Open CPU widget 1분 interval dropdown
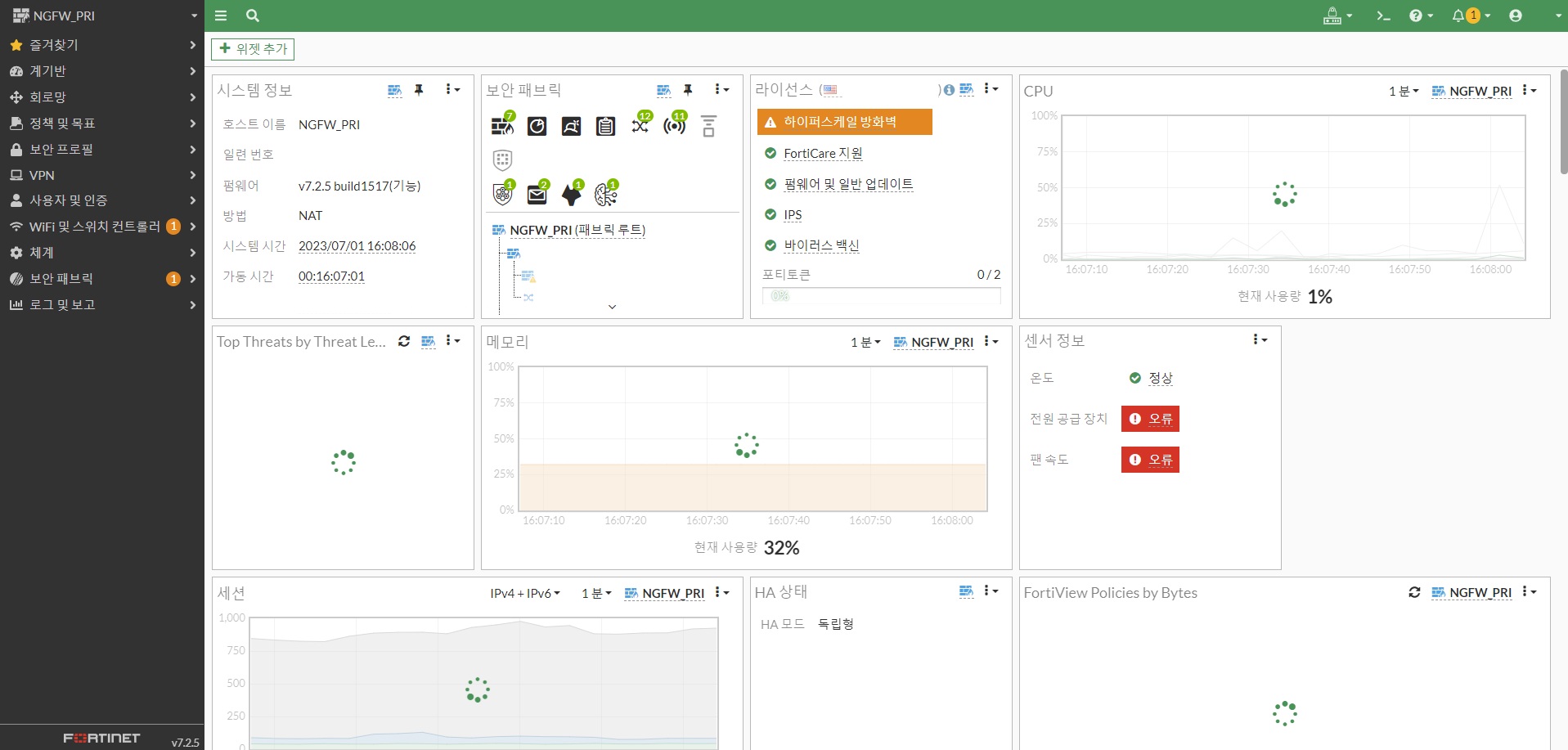Screen dimensions: 1568x750 pos(1404,92)
